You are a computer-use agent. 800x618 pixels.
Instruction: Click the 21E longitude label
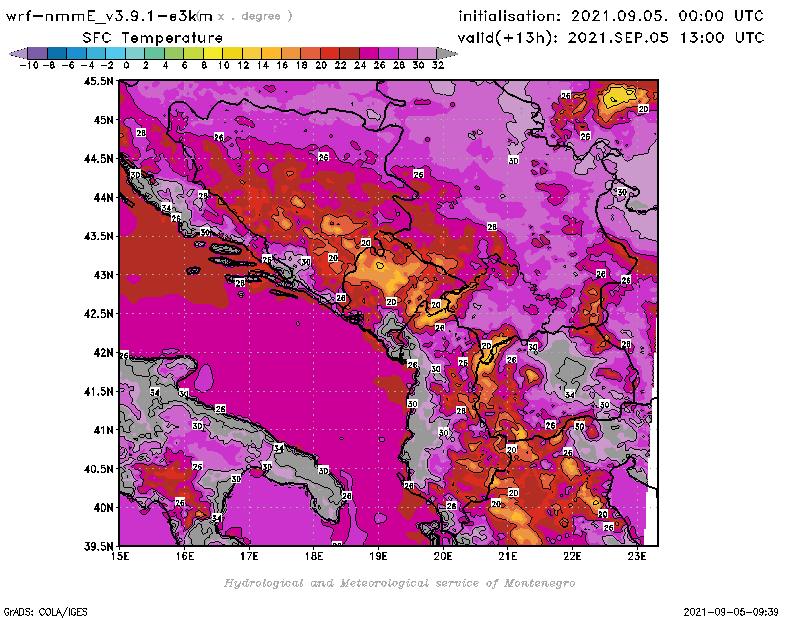(508, 556)
